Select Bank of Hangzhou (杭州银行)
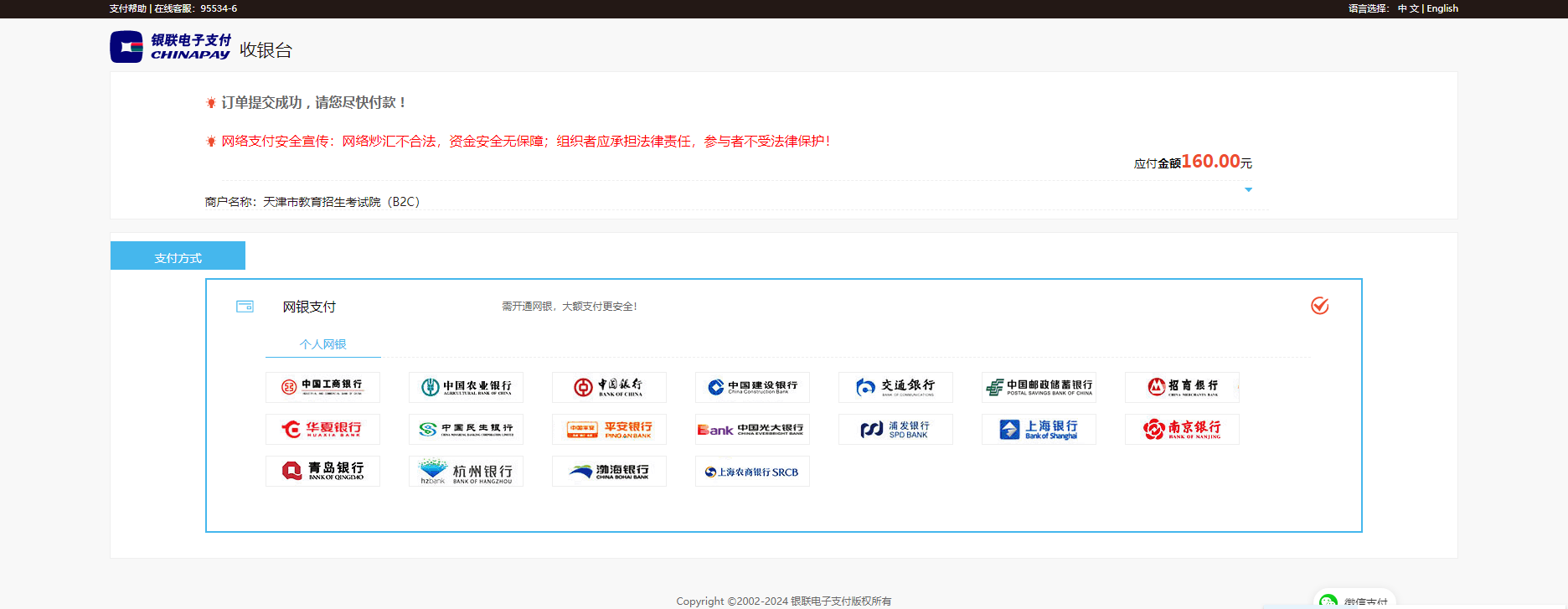The height and width of the screenshot is (609, 1568). pyautogui.click(x=466, y=471)
